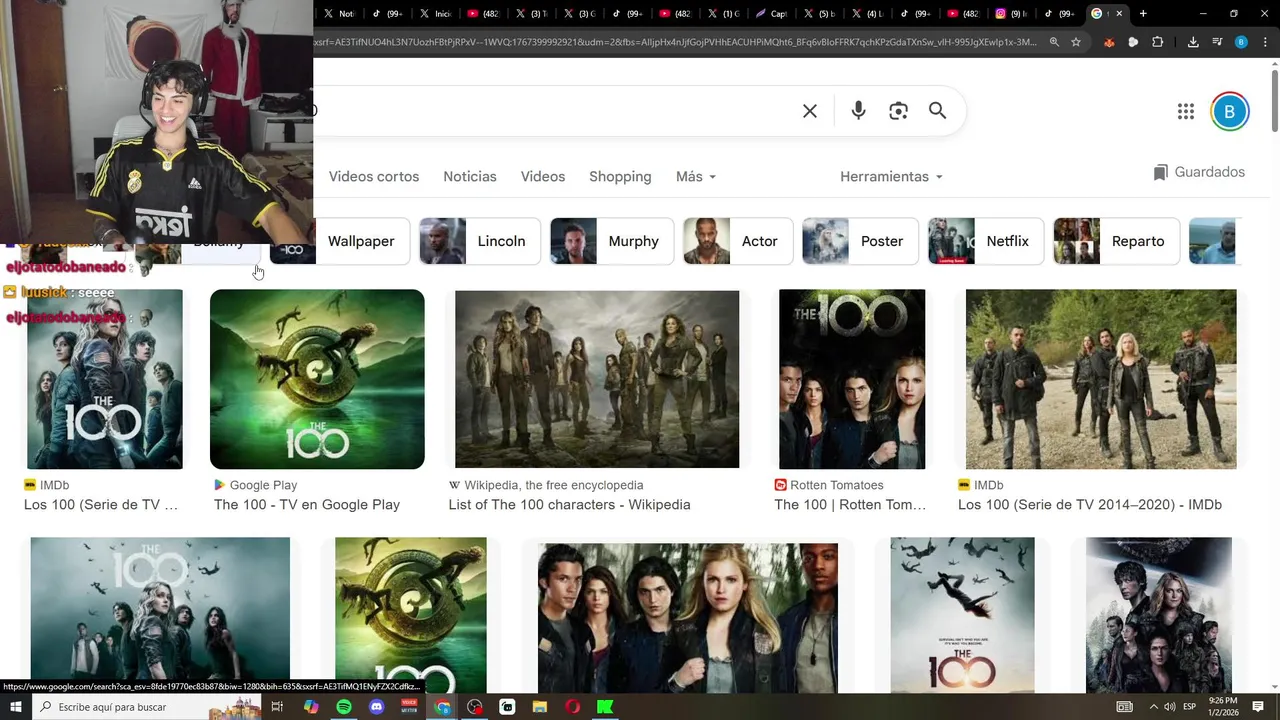1280x720 pixels.
Task: Expand the Herramientas dropdown
Action: 891,176
